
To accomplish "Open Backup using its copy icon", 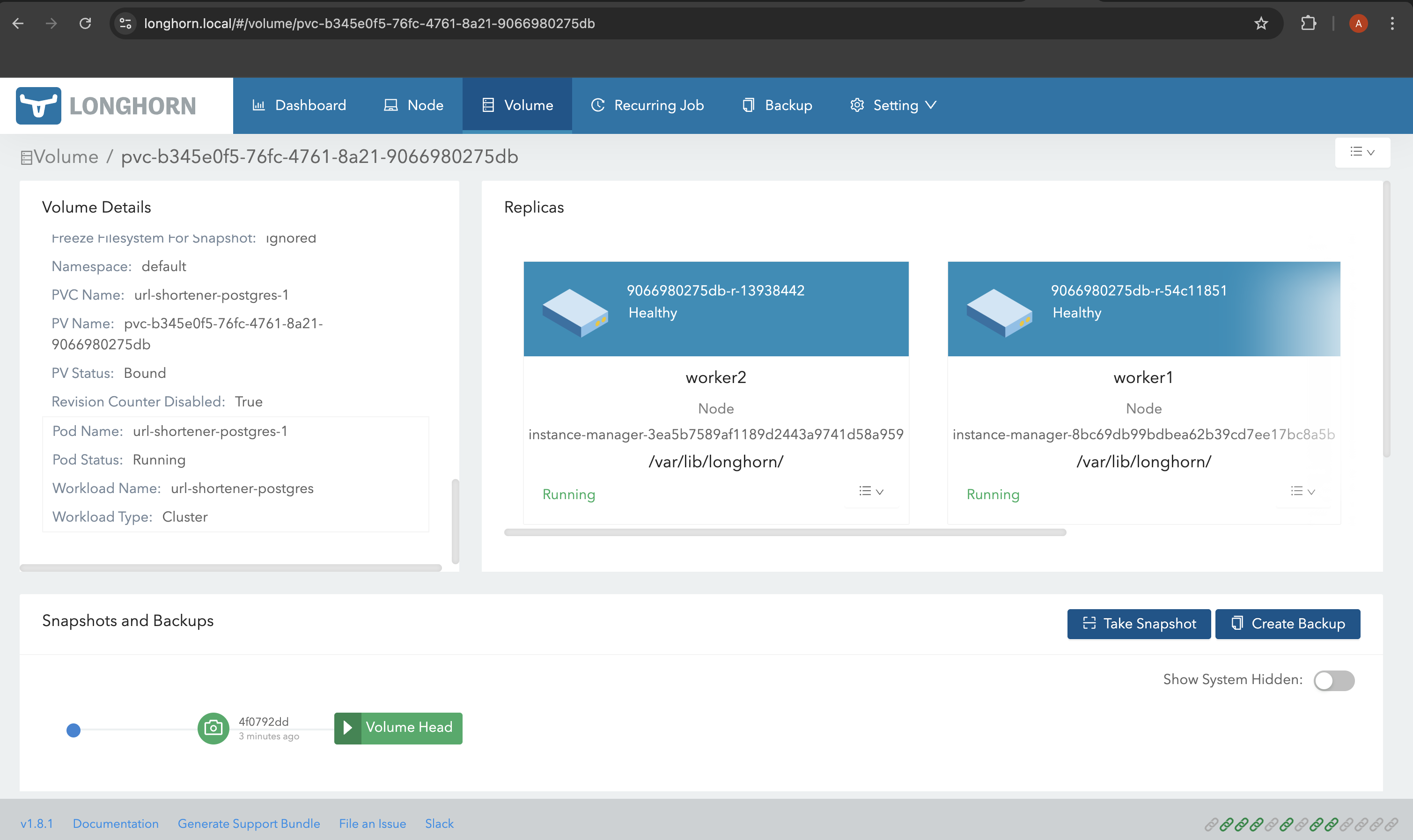I will (x=748, y=105).
